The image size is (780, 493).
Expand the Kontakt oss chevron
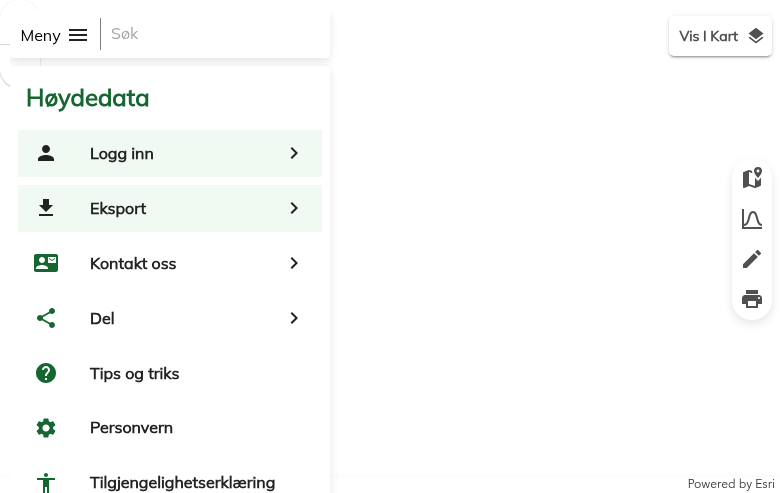[x=294, y=263]
